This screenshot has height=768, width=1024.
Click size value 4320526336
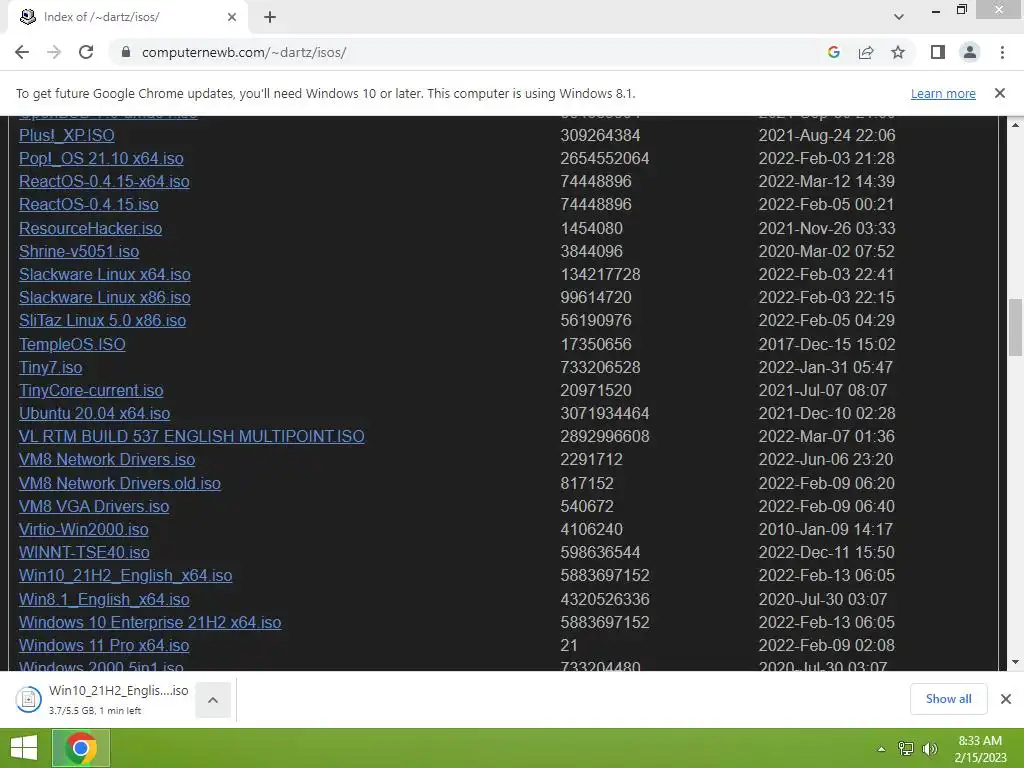pos(605,600)
